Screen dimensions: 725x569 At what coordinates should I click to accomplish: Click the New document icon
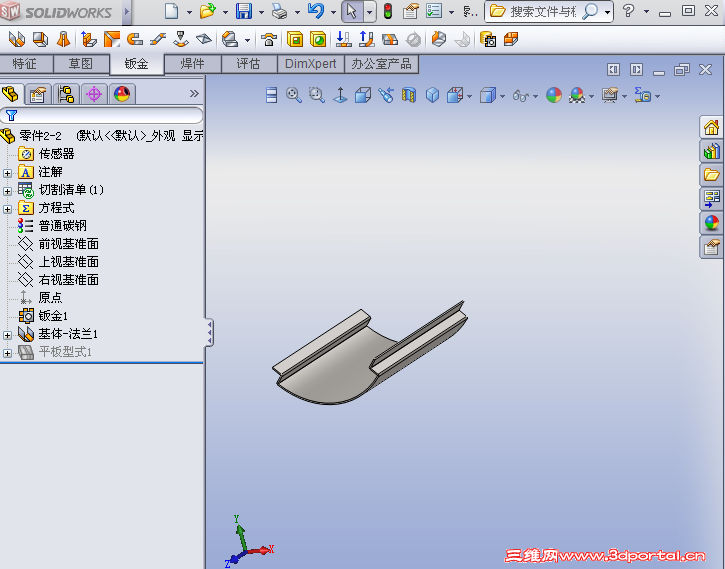(x=172, y=11)
